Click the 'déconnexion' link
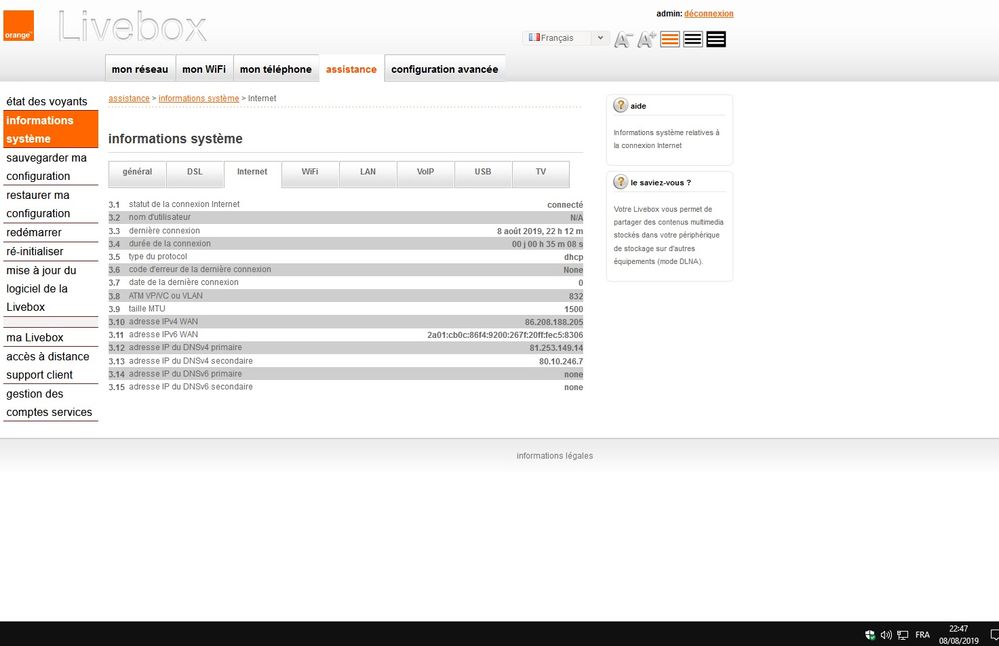This screenshot has height=646, width=999. pos(708,13)
